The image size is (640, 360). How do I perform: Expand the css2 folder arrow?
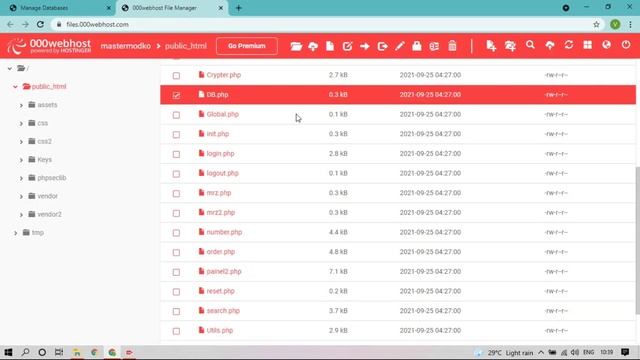(x=21, y=142)
